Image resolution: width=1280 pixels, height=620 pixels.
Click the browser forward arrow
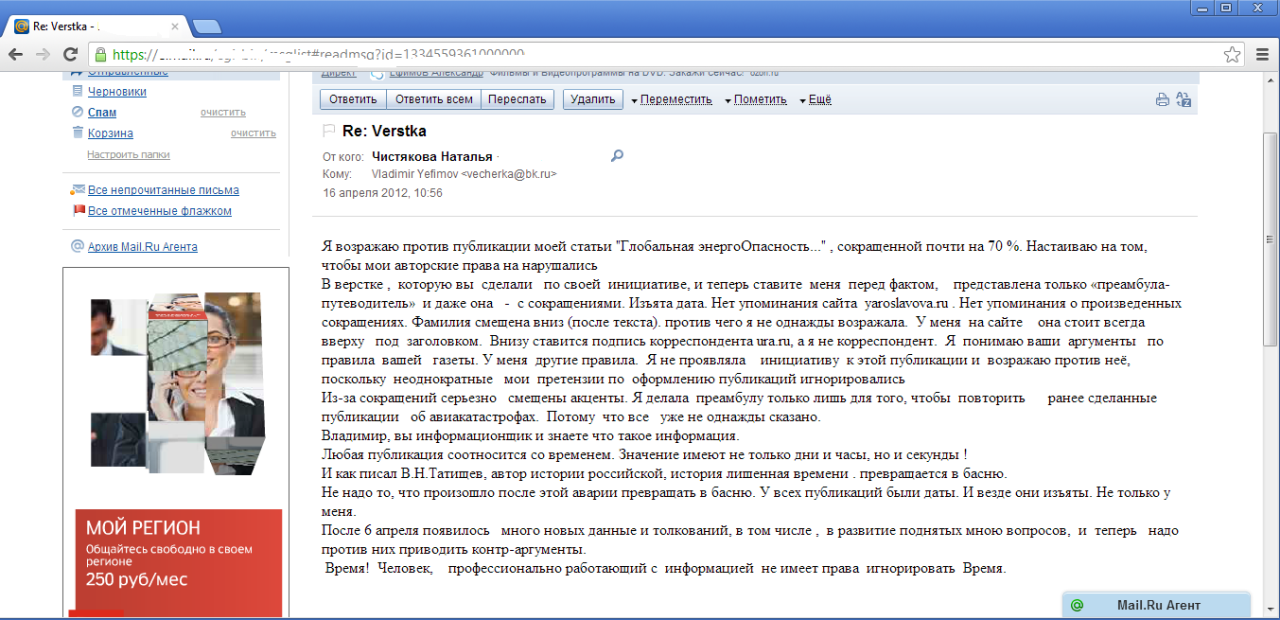43,55
